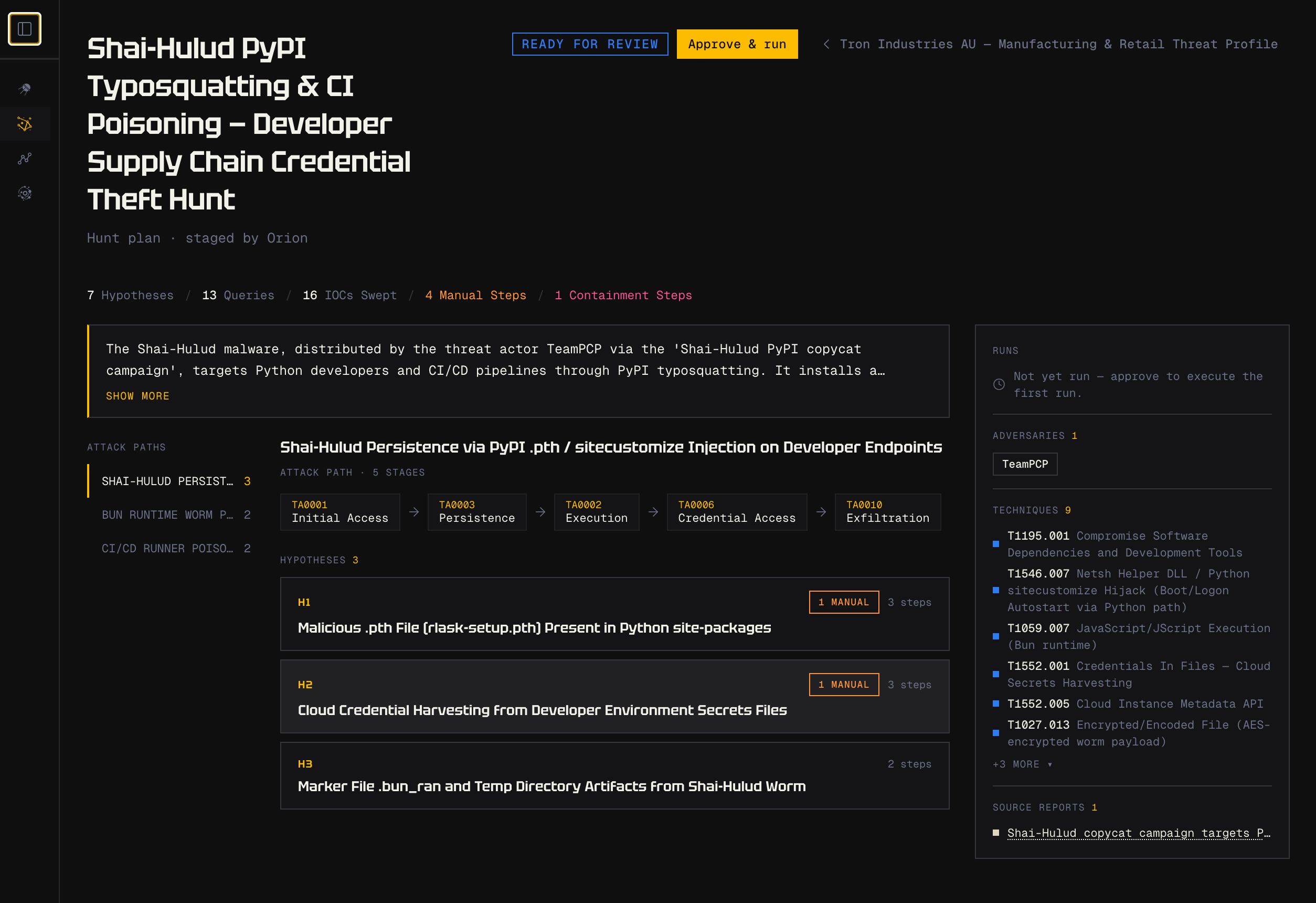Screen dimensions: 1316x903
Task: Click the 13 Queries stat
Action: point(238,295)
